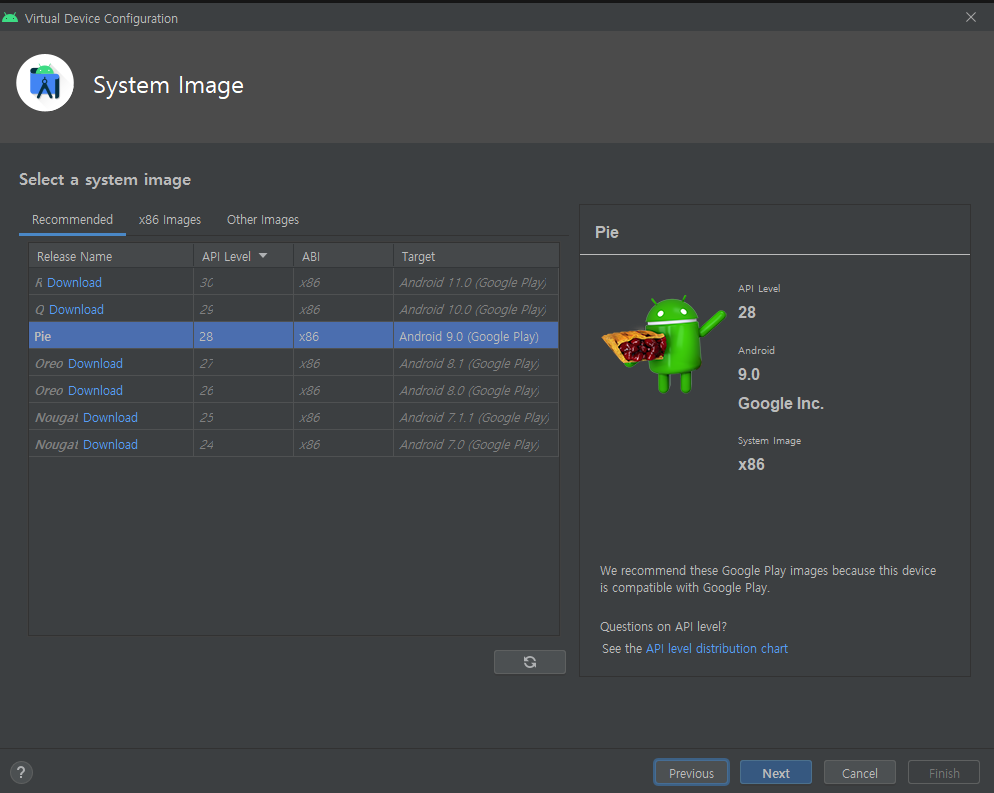Click the Pie heading in details panel

(x=607, y=232)
